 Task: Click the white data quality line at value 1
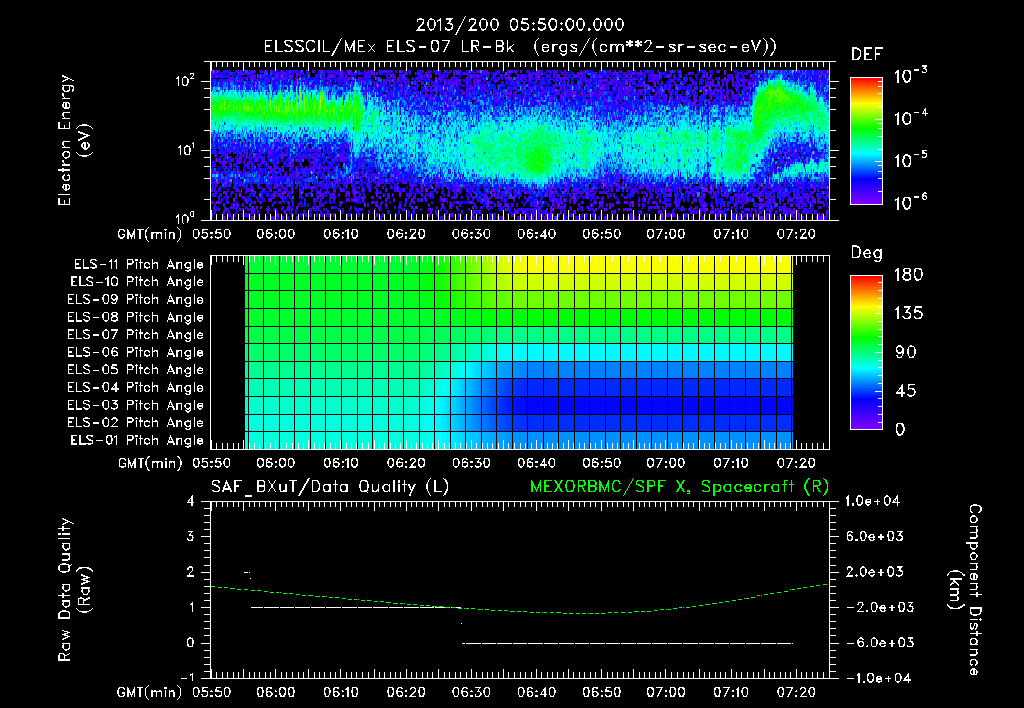coord(356,607)
